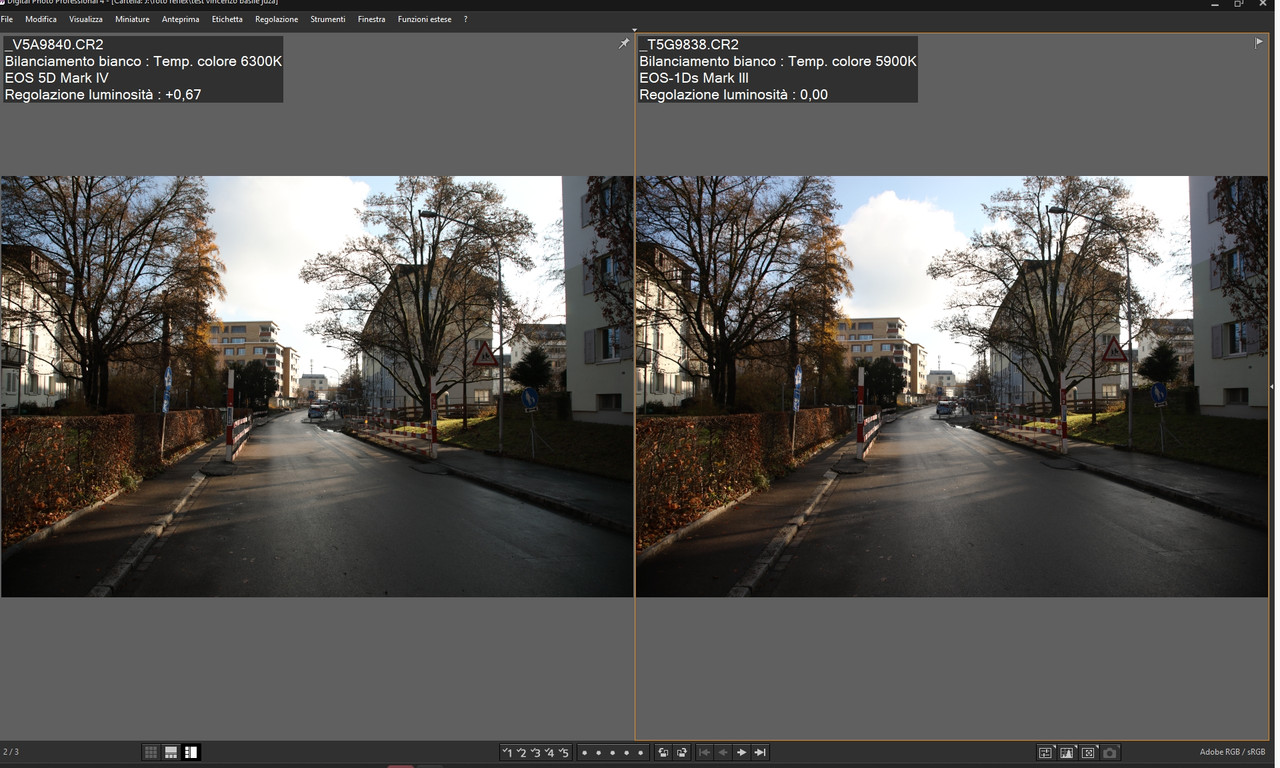
Task: Click the 2 / 3 image counter
Action: coord(11,751)
